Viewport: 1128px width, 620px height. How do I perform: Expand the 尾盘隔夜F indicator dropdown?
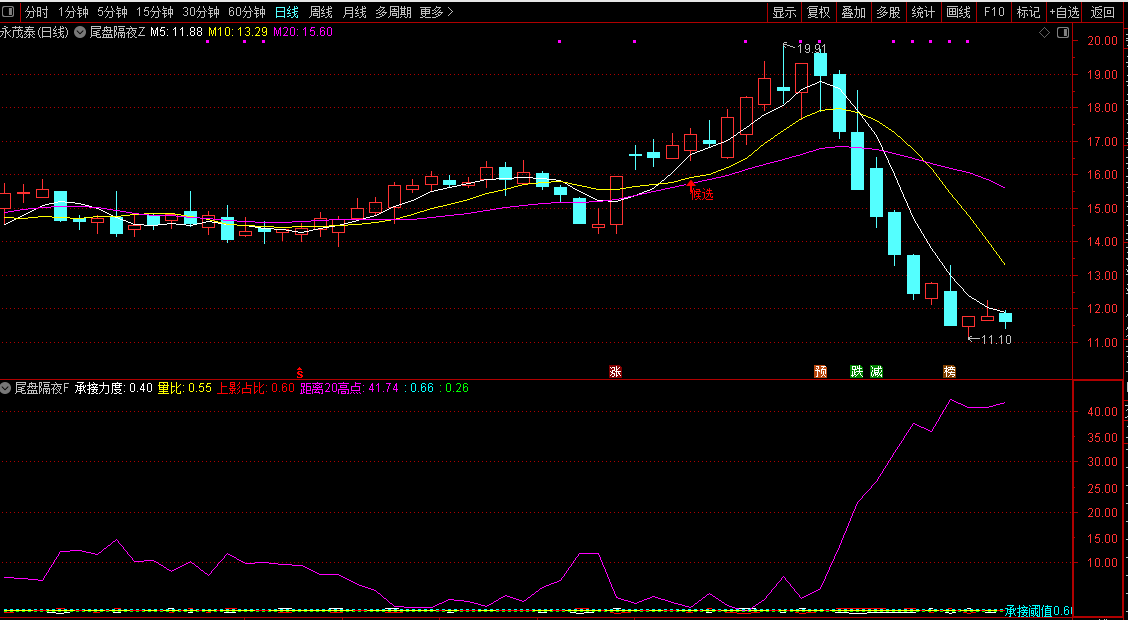coord(6,388)
